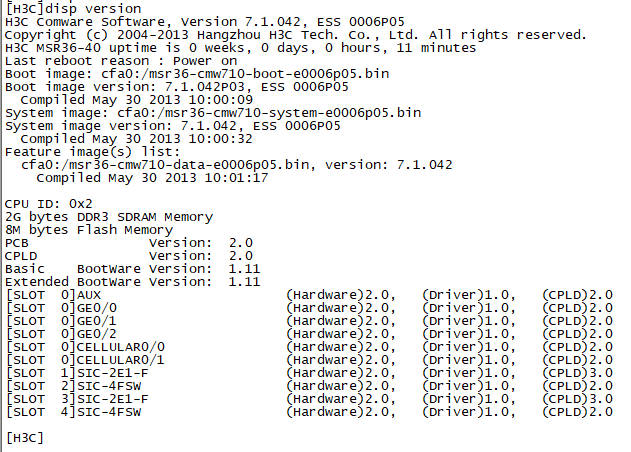The image size is (631, 452).
Task: Click the DDR3 SDRAM Memory line
Action: (108, 216)
